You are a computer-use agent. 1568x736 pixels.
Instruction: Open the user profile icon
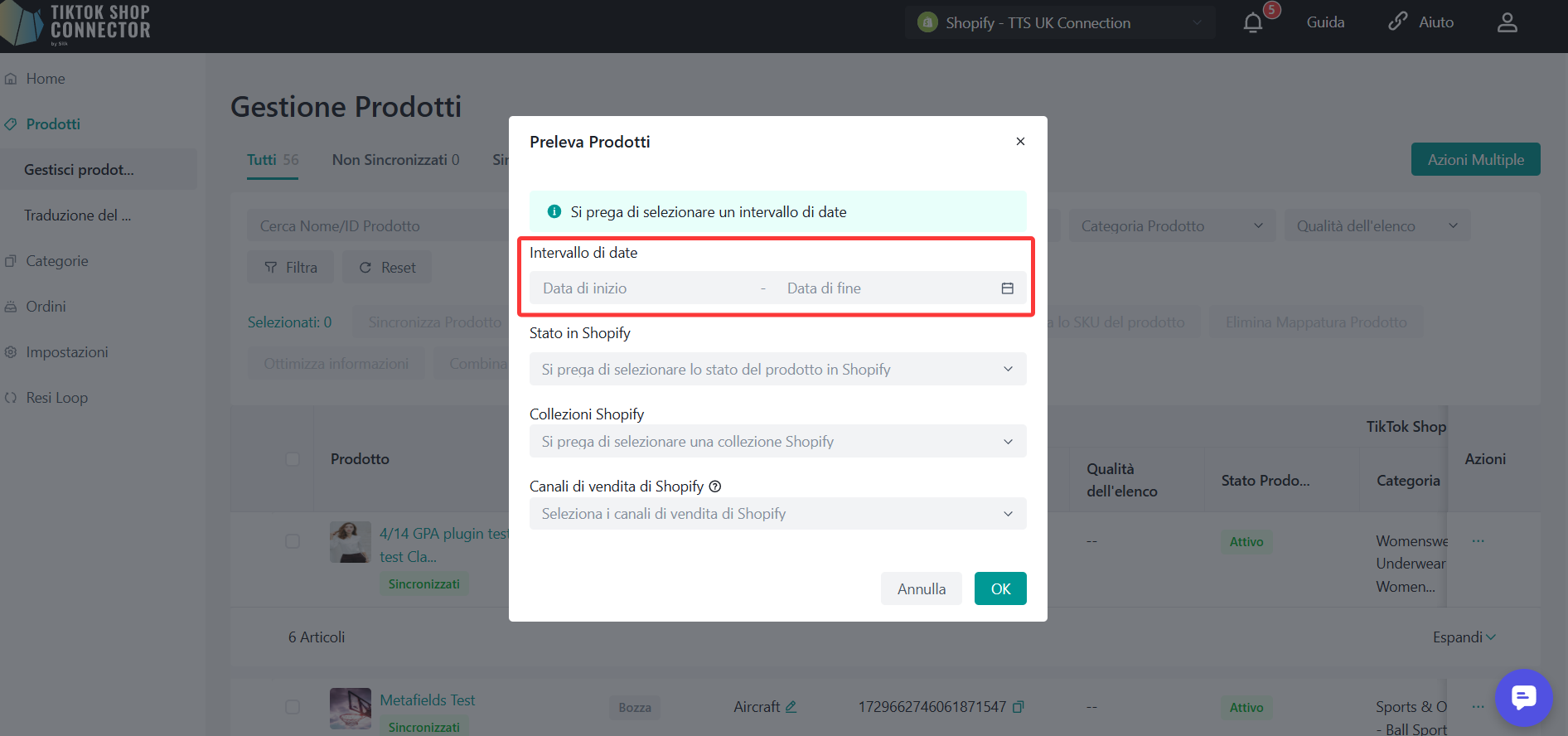click(1507, 22)
